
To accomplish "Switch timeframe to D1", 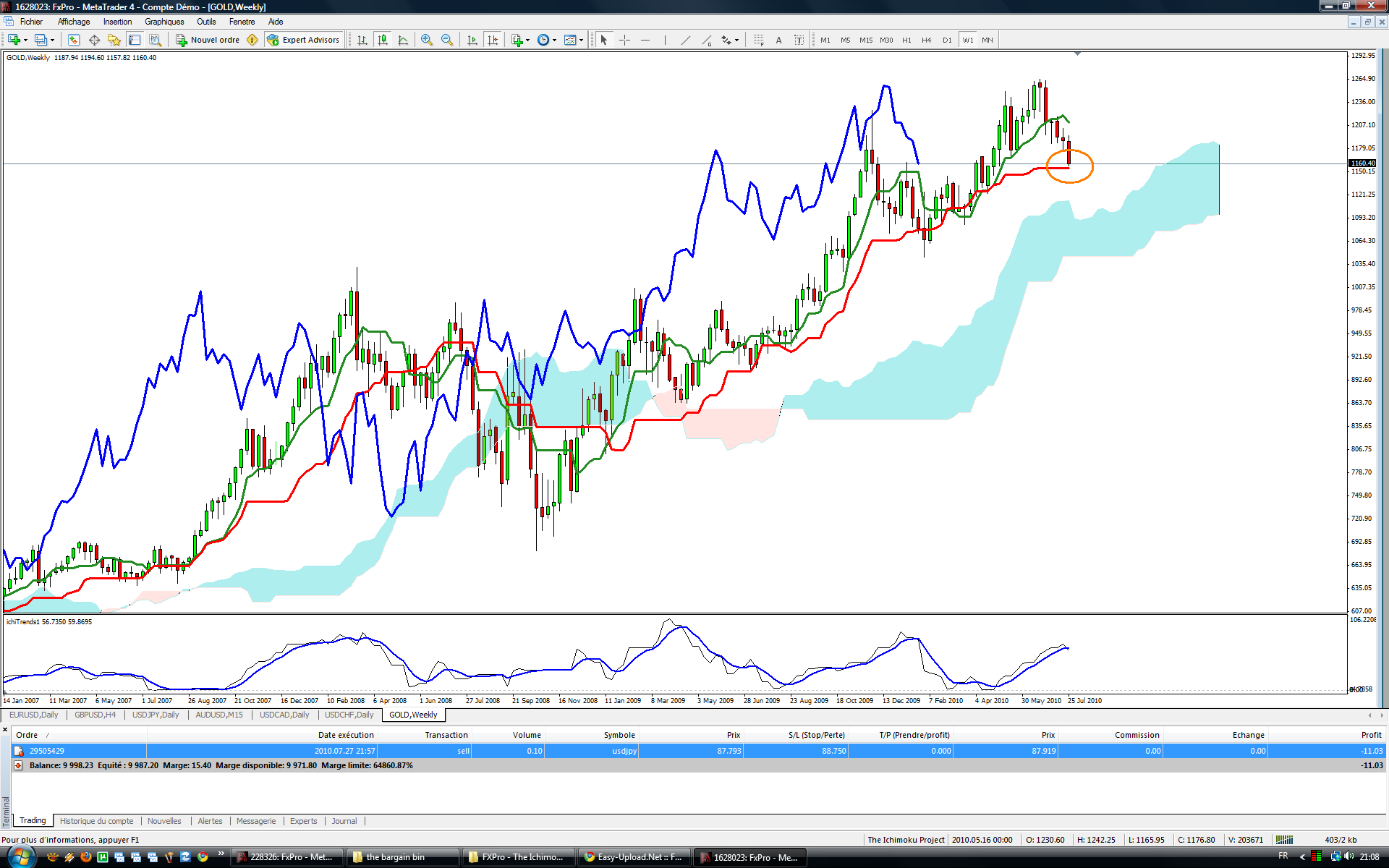I will [x=947, y=40].
